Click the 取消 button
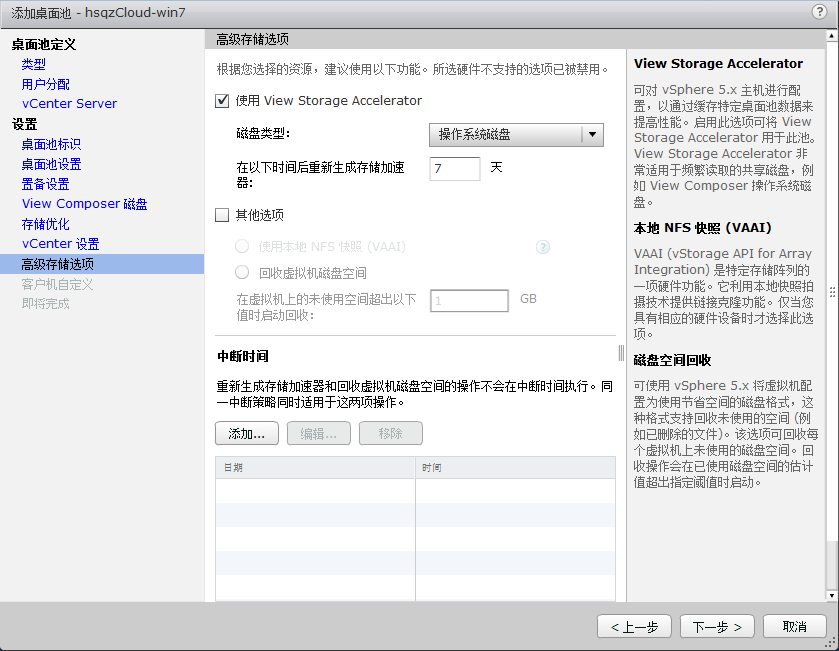Viewport: 839px width, 651px height. pos(795,626)
